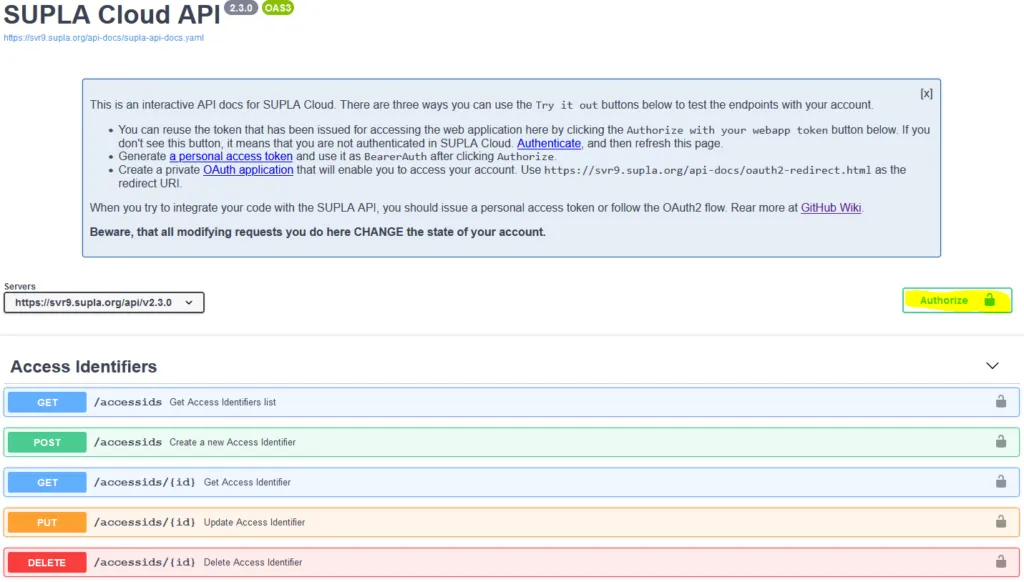Screen dimensions: 1024x582
Task: Click the green Authorize button
Action: pyautogui.click(x=957, y=300)
